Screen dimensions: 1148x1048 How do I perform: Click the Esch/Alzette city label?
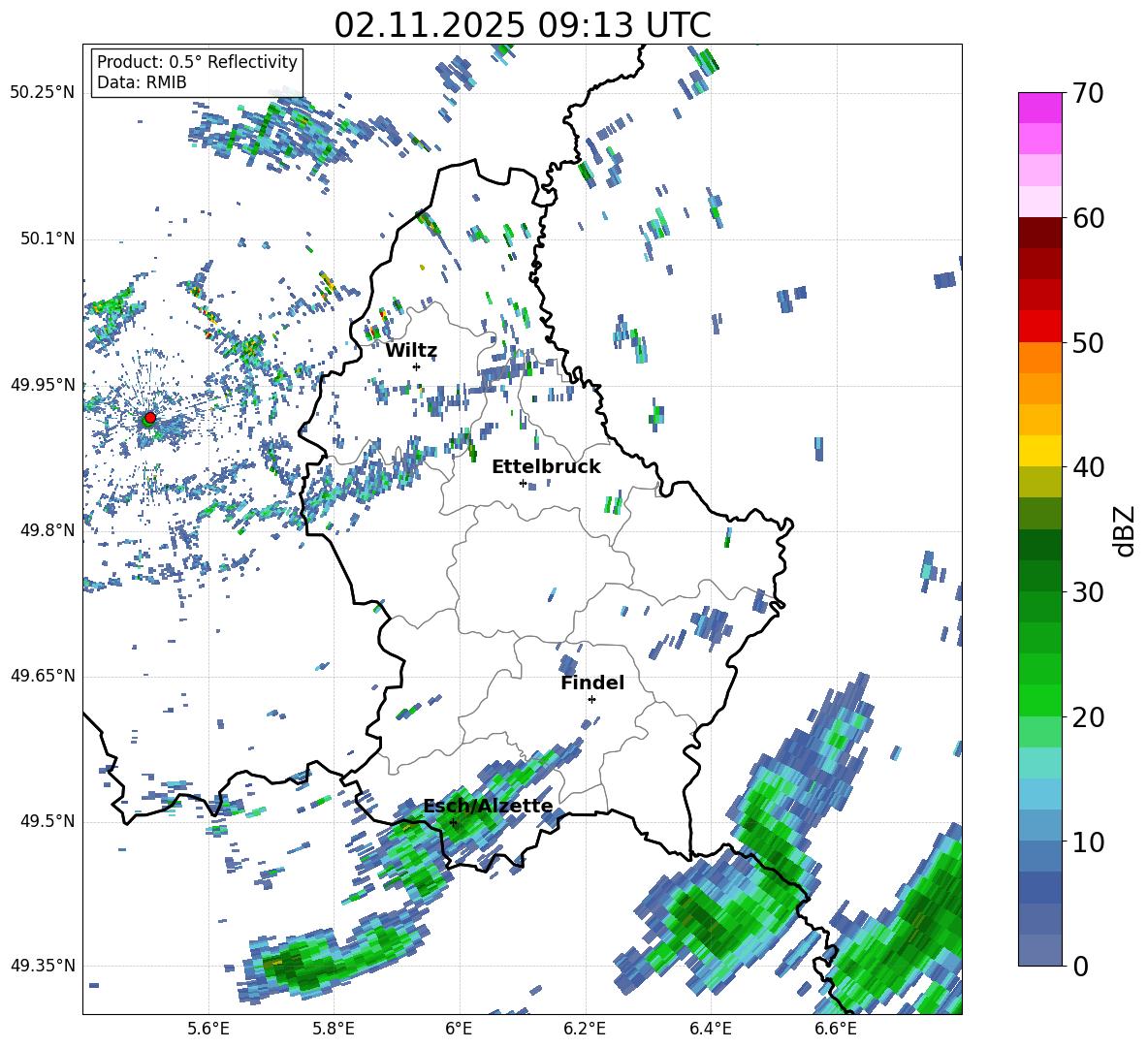pos(488,806)
